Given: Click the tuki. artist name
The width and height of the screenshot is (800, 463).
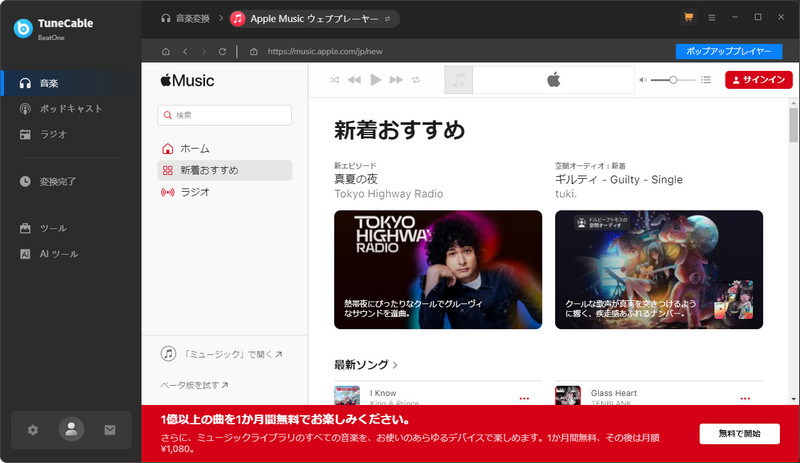Looking at the screenshot, I should tap(566, 194).
